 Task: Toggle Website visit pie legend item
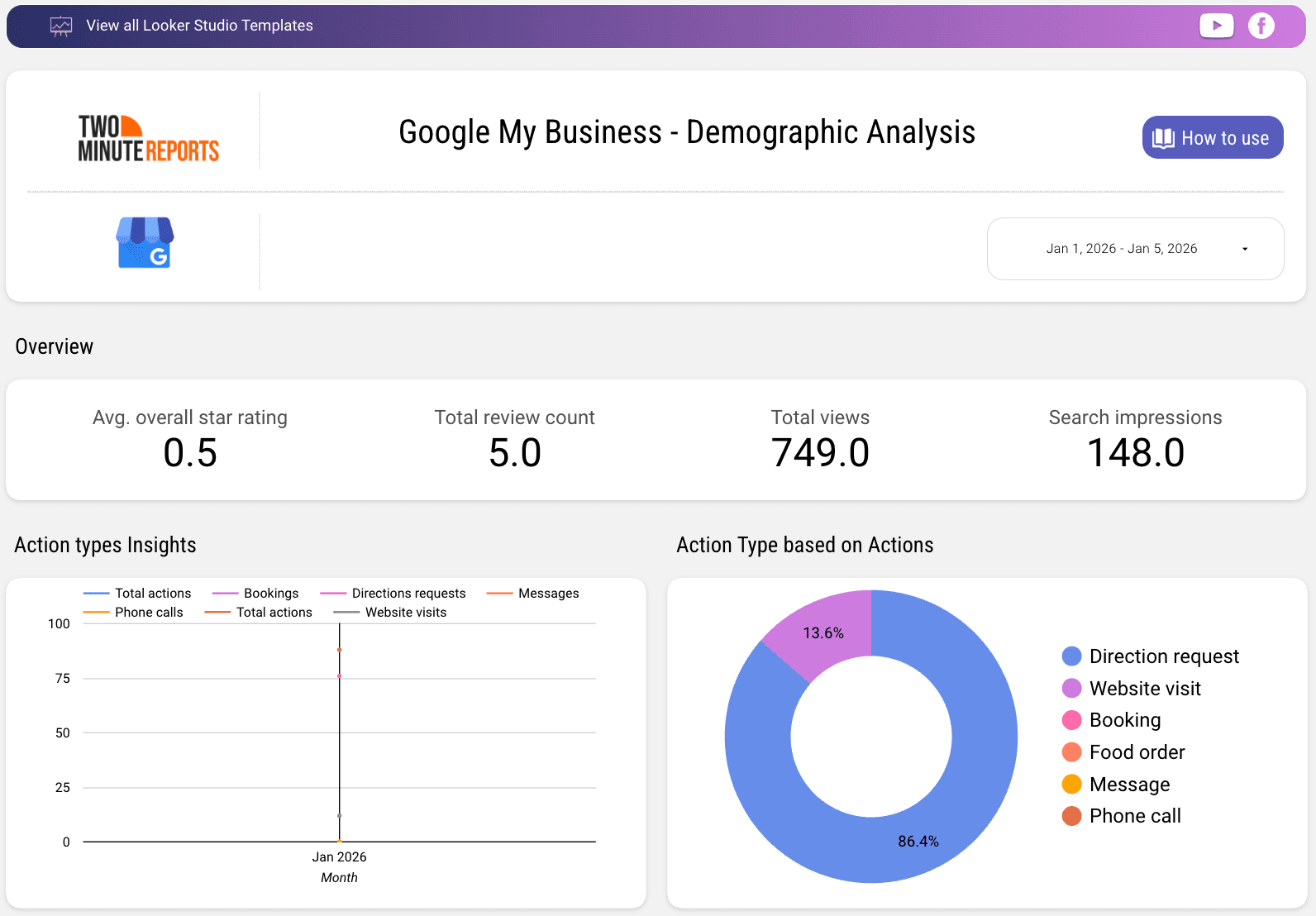point(1144,689)
